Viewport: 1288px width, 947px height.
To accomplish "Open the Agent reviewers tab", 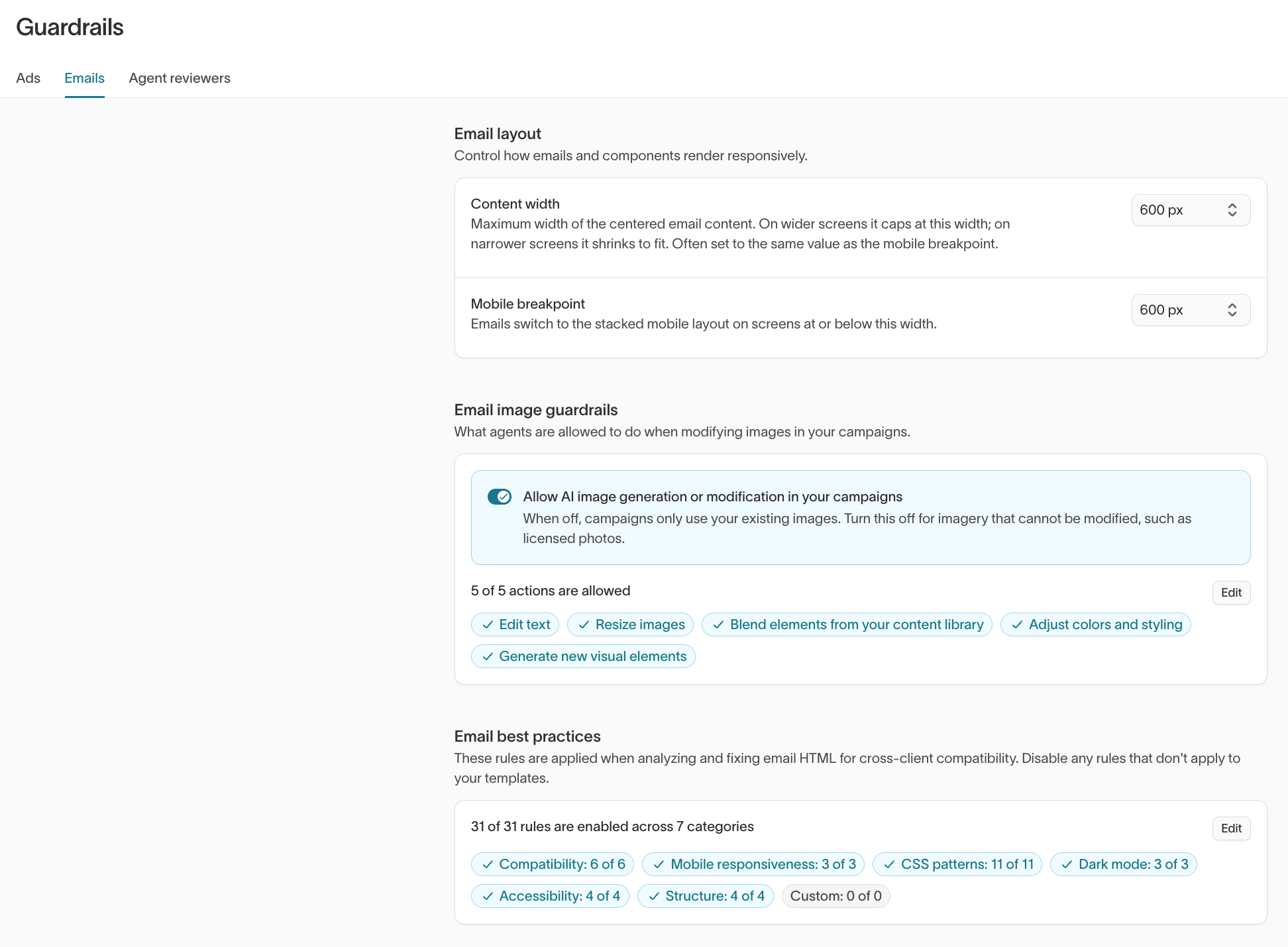I will [x=180, y=78].
